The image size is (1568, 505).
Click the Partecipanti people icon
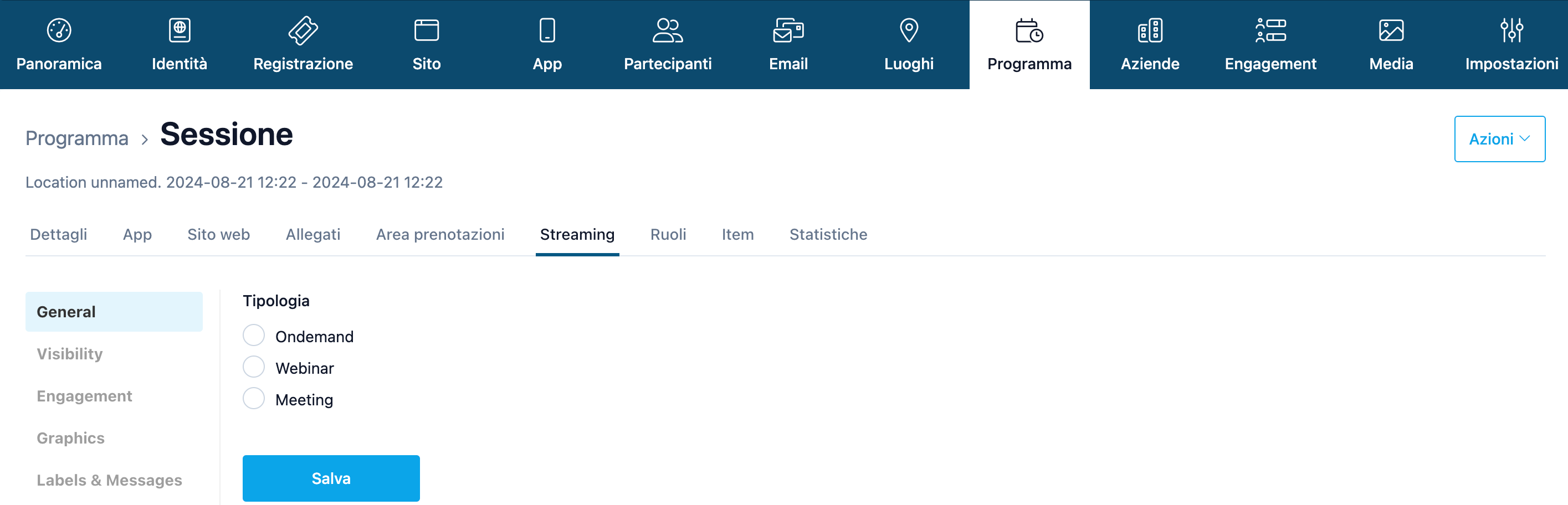(x=668, y=30)
